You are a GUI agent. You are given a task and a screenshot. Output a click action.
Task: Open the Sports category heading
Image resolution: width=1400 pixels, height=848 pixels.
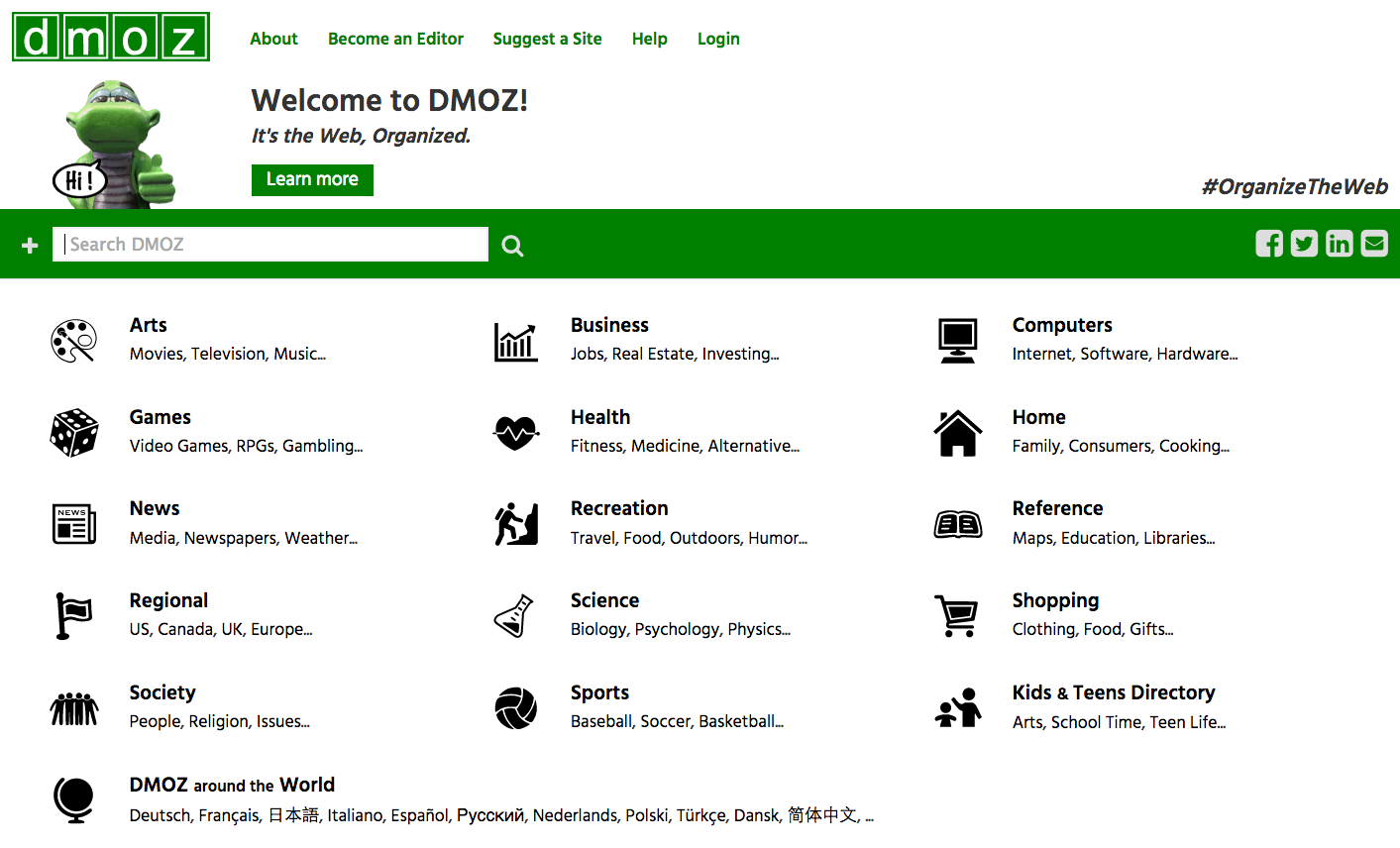(599, 692)
